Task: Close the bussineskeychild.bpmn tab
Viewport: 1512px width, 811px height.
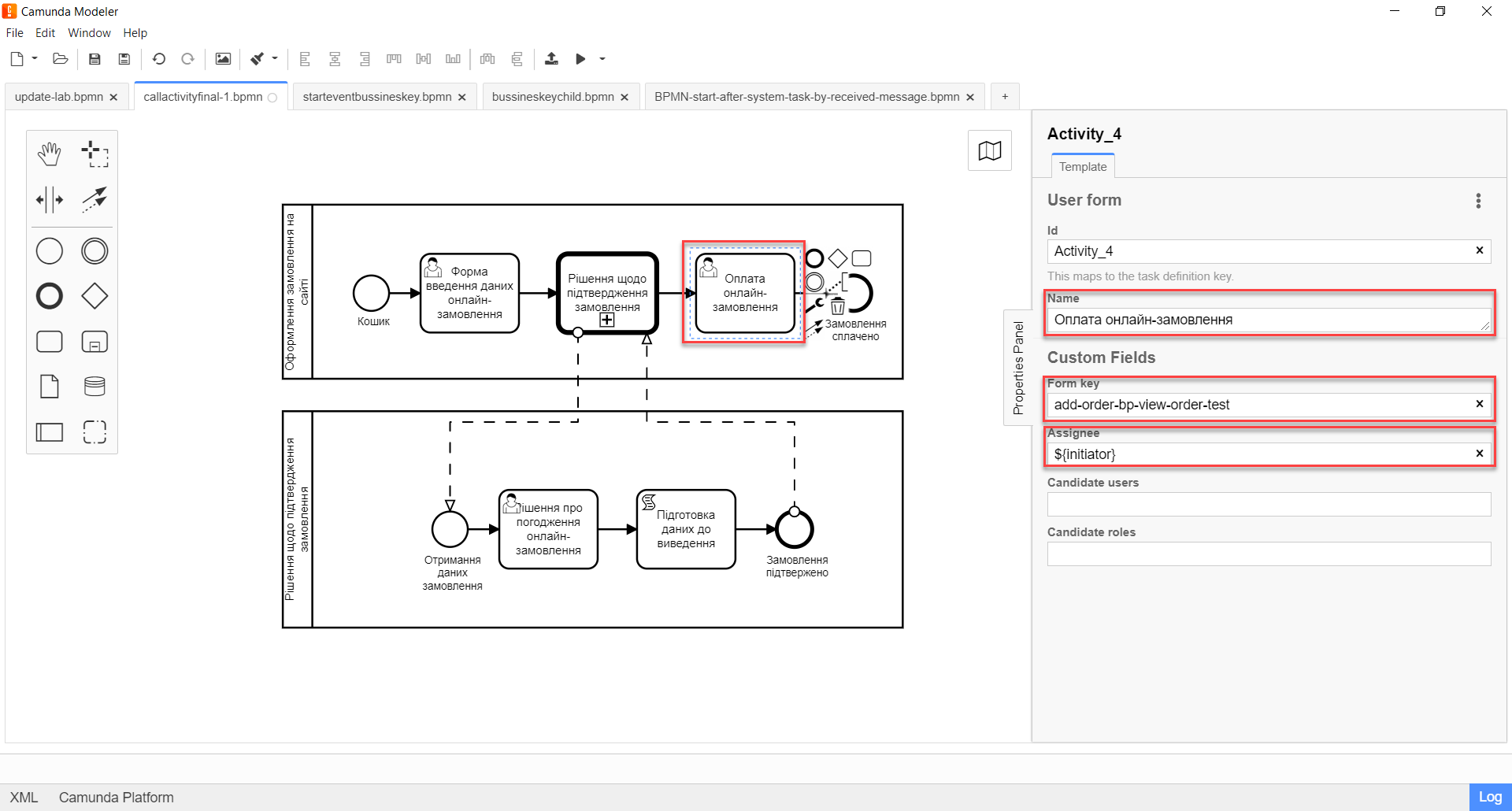Action: (624, 97)
